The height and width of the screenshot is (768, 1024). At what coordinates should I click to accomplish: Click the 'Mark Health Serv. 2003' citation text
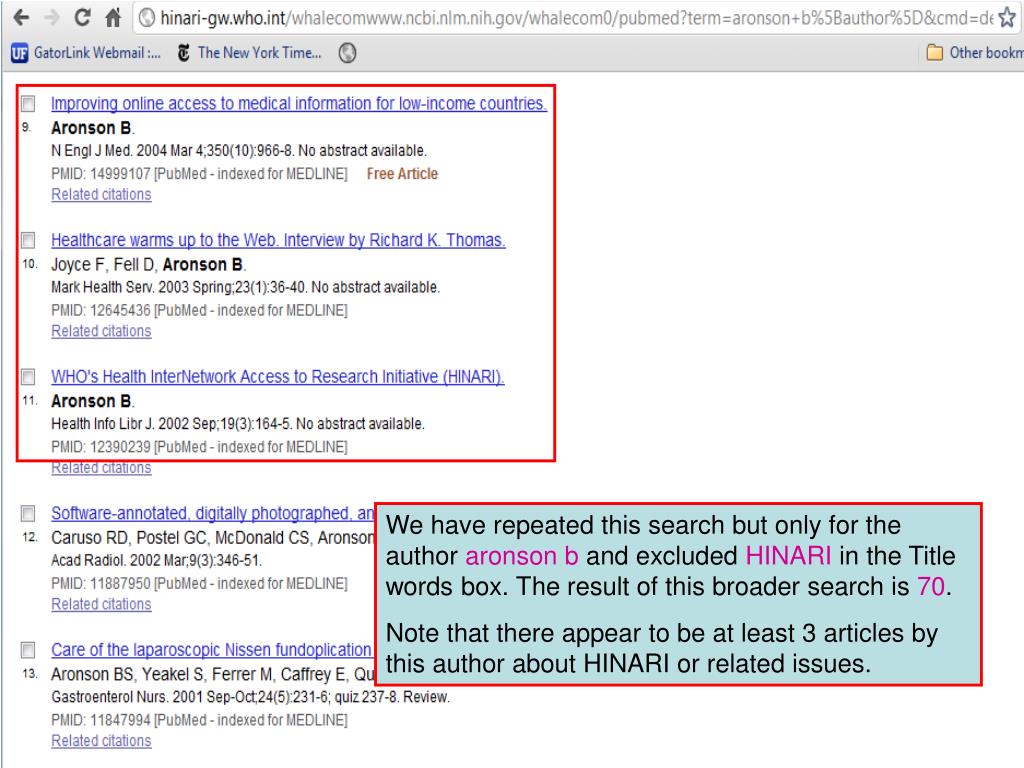click(x=246, y=287)
